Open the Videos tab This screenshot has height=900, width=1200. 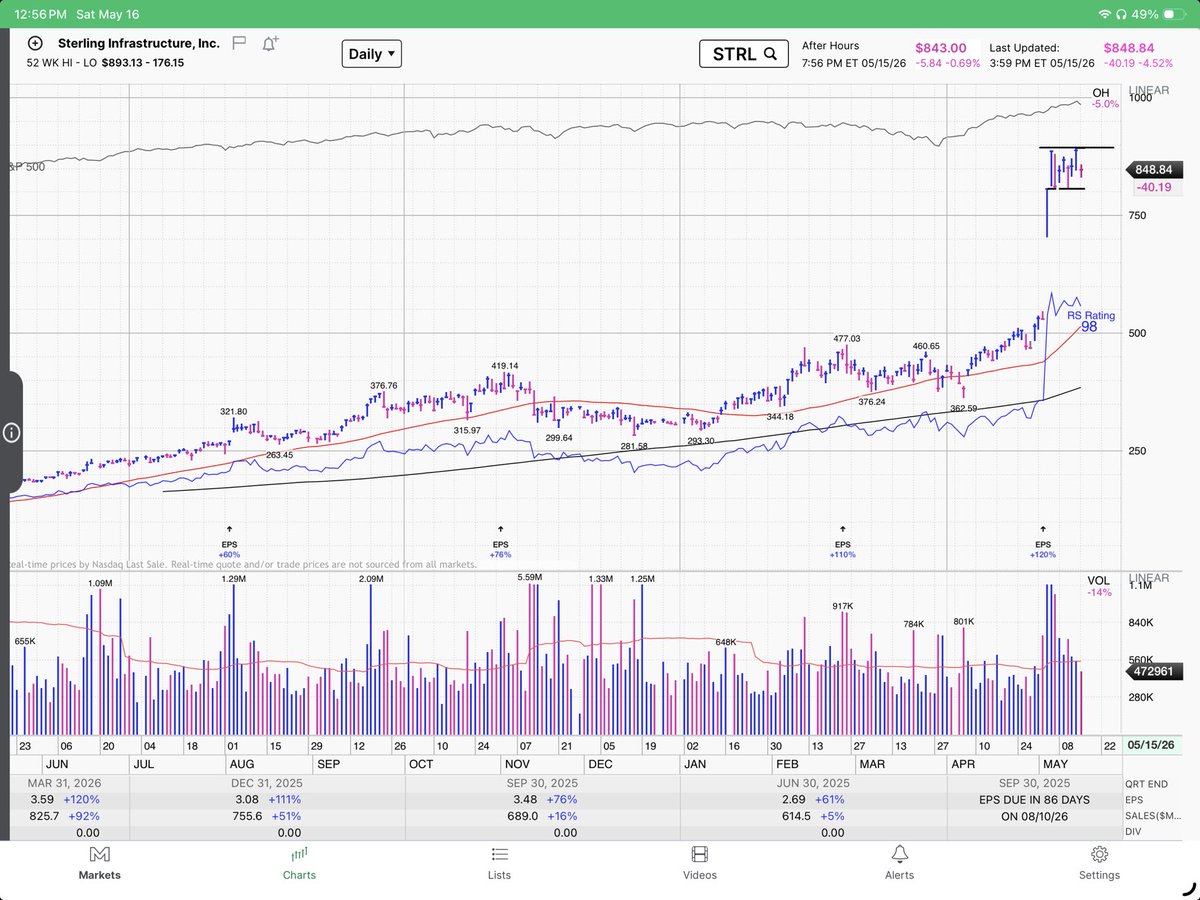tap(700, 863)
